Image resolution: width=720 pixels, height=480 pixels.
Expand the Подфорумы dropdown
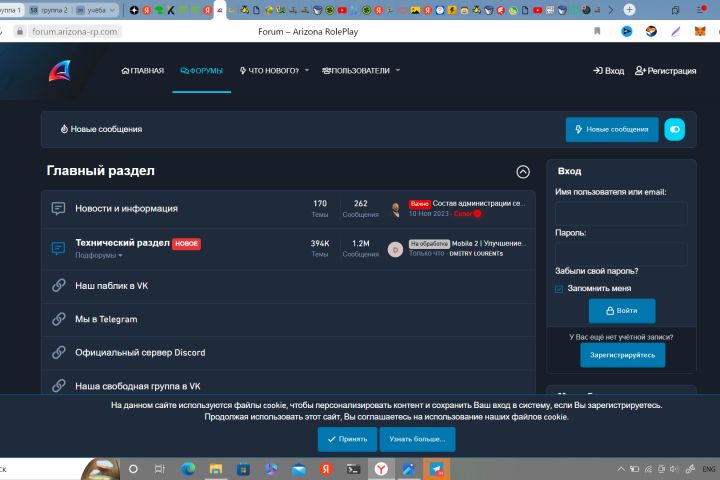click(x=99, y=255)
